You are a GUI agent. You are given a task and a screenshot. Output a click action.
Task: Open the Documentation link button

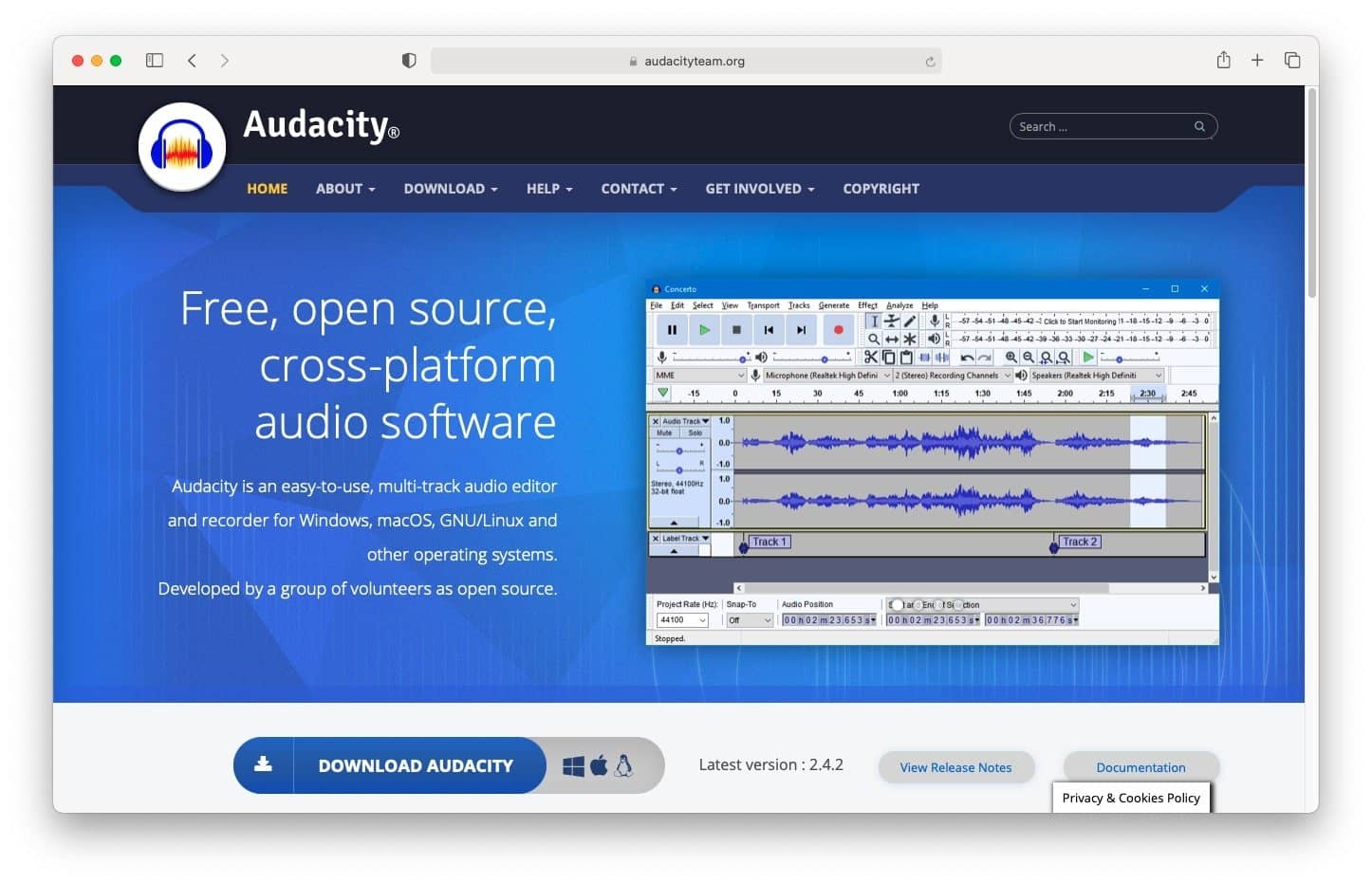(x=1140, y=767)
